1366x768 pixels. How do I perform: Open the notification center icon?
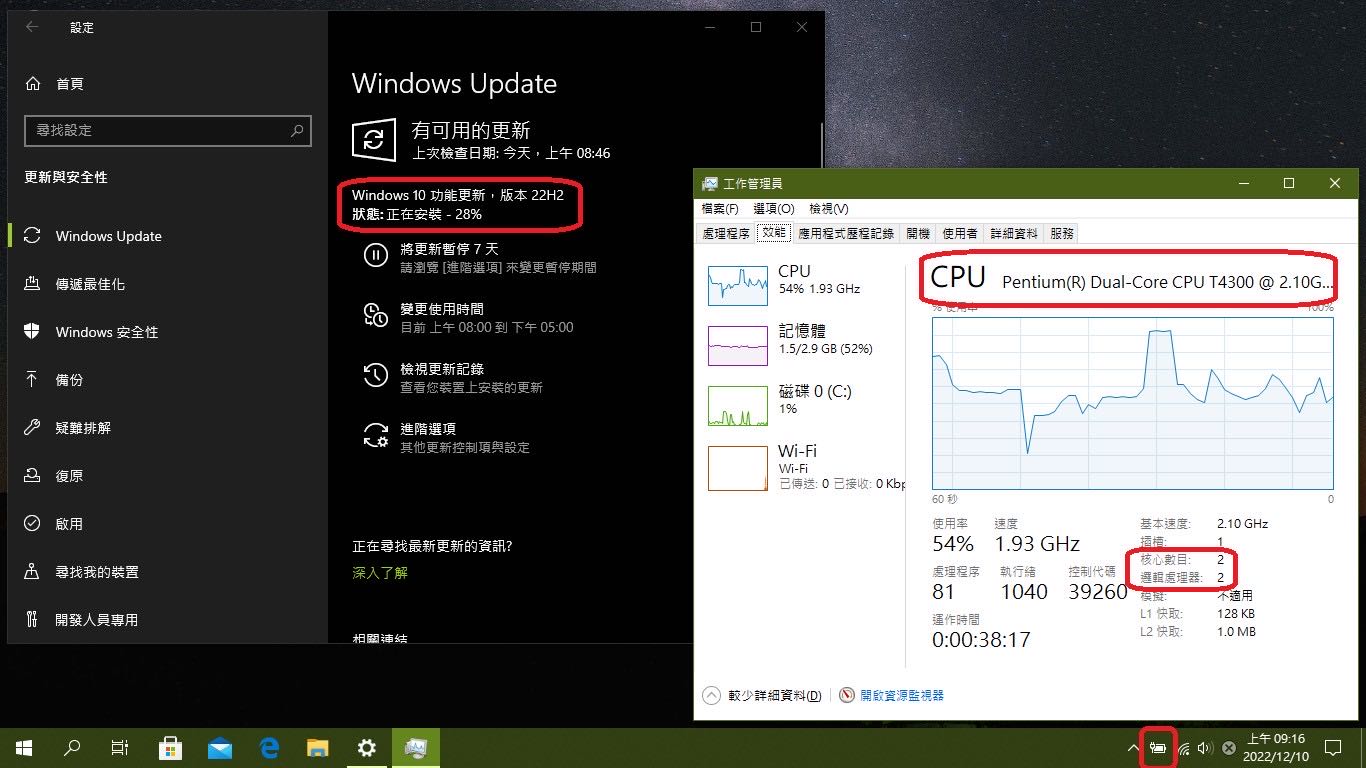coord(1332,747)
